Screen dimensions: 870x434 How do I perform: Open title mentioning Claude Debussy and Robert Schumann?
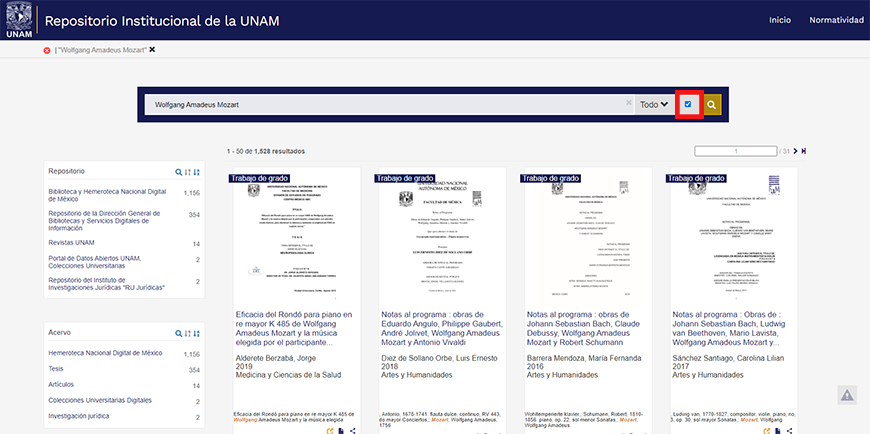(x=583, y=329)
